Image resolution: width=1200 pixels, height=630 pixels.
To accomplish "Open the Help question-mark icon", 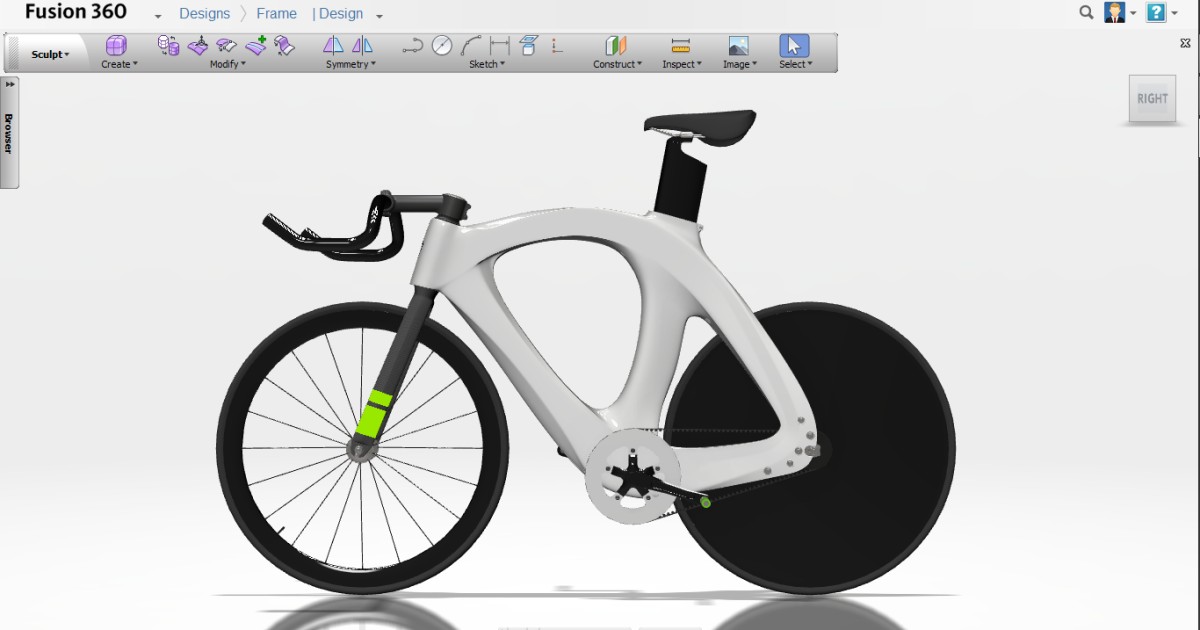I will [x=1157, y=13].
